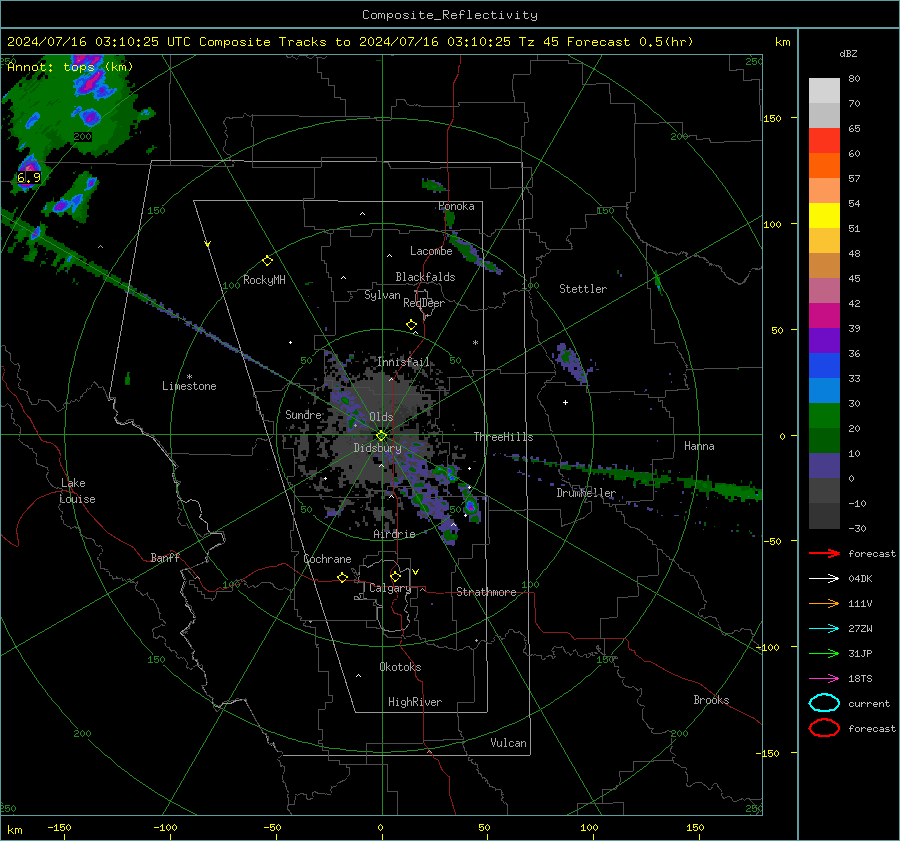The height and width of the screenshot is (841, 900).
Task: Click the Limestone label
Action: [x=189, y=386]
